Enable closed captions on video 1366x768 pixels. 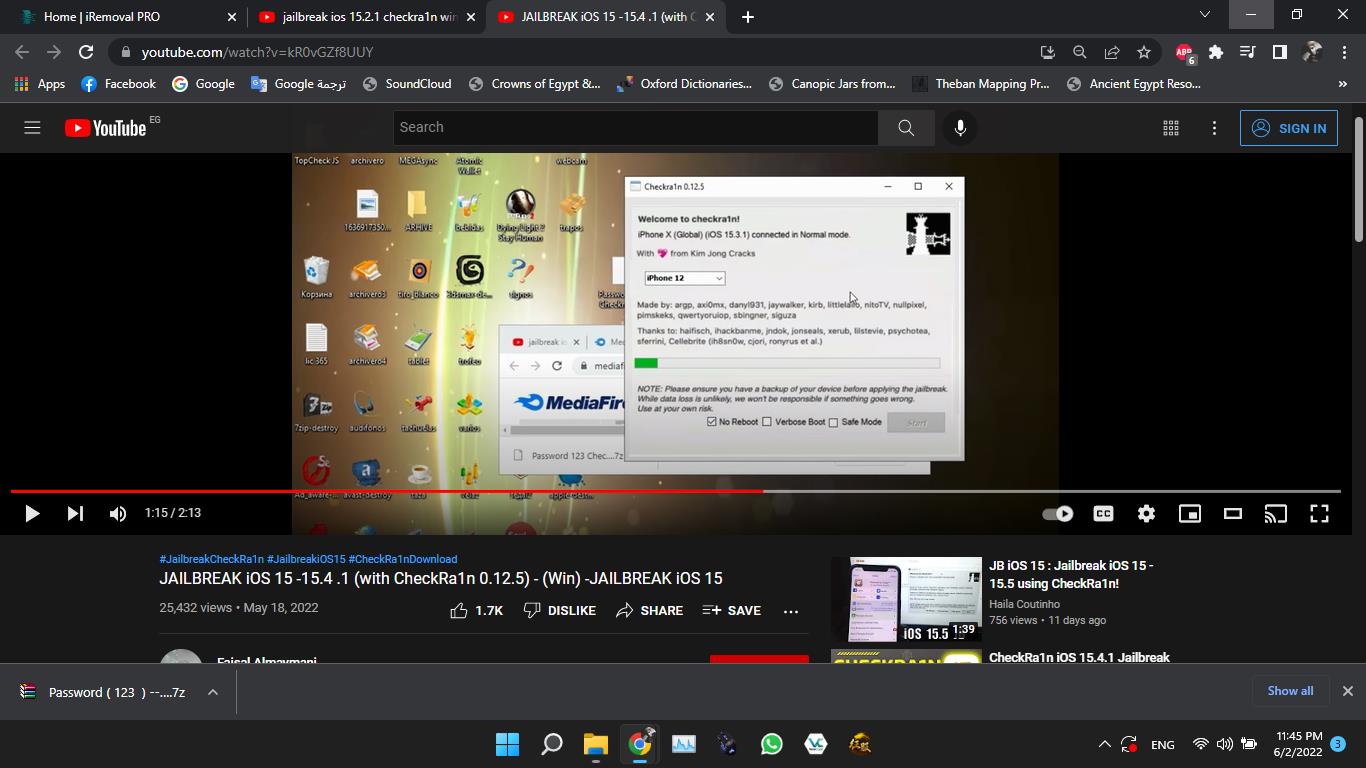[1103, 513]
